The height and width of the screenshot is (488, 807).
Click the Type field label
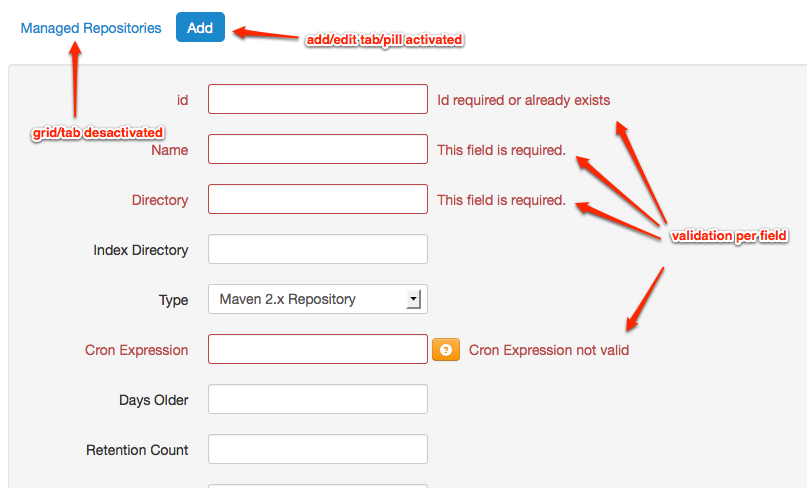click(173, 300)
